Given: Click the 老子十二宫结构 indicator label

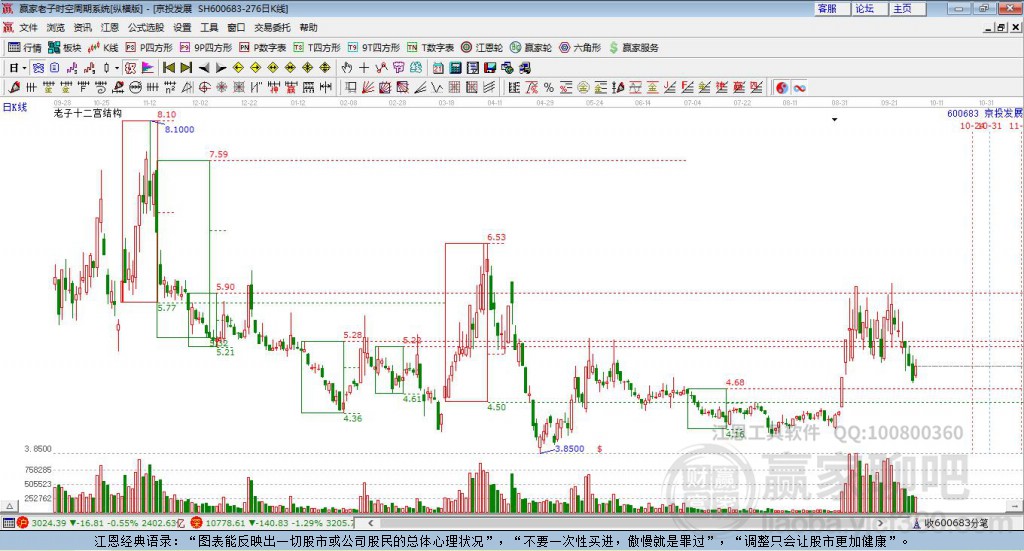Looking at the screenshot, I should click(88, 113).
